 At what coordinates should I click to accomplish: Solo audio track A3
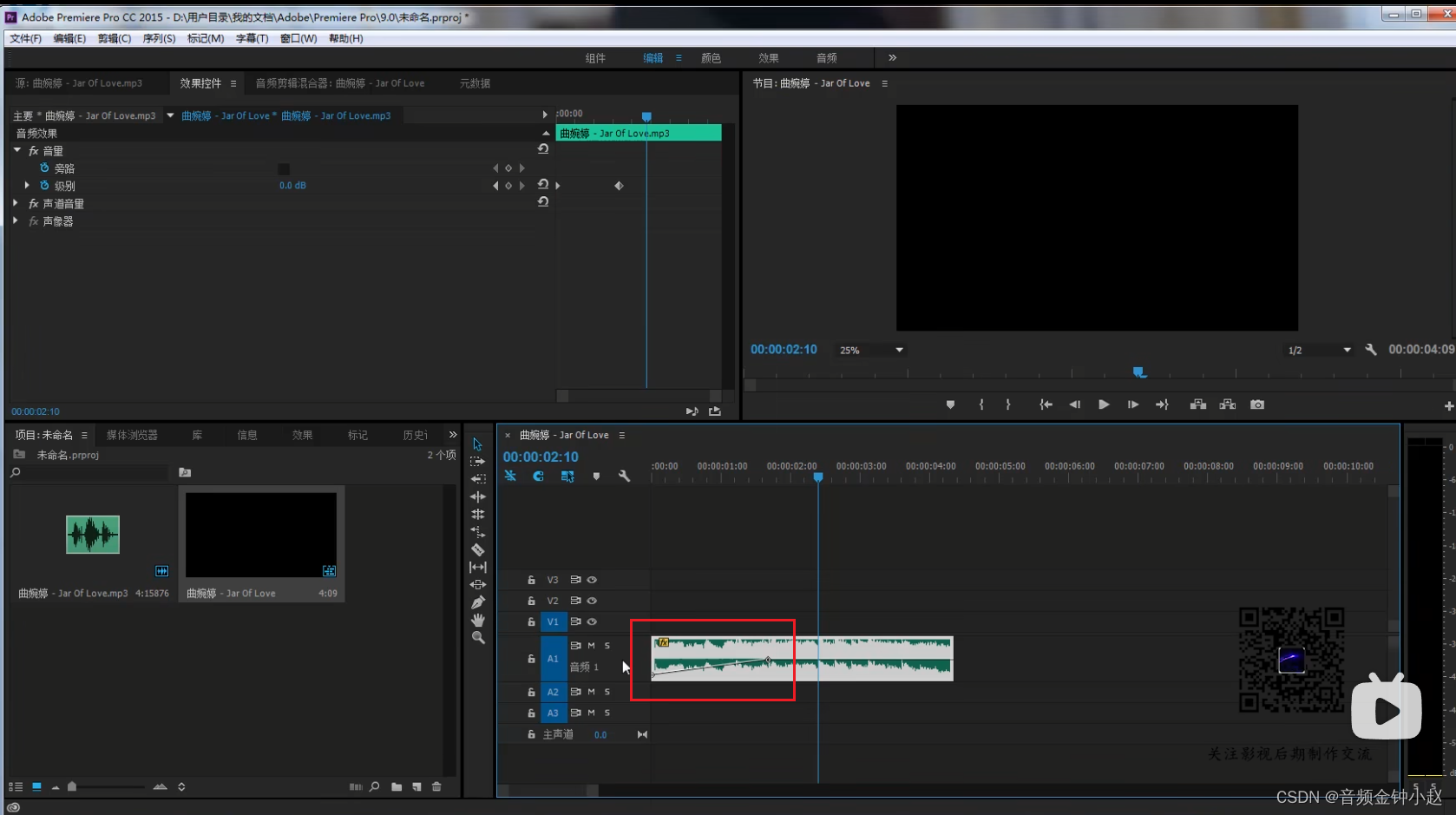coord(607,713)
